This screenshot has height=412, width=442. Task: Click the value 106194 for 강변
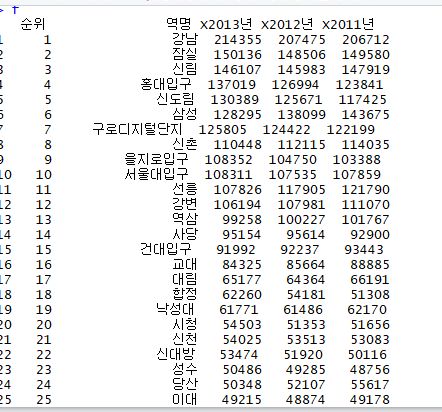click(238, 205)
